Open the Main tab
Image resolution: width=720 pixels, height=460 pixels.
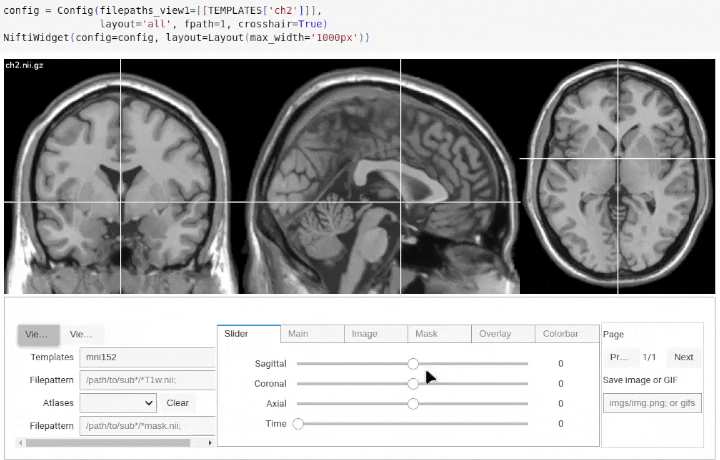coord(312,334)
